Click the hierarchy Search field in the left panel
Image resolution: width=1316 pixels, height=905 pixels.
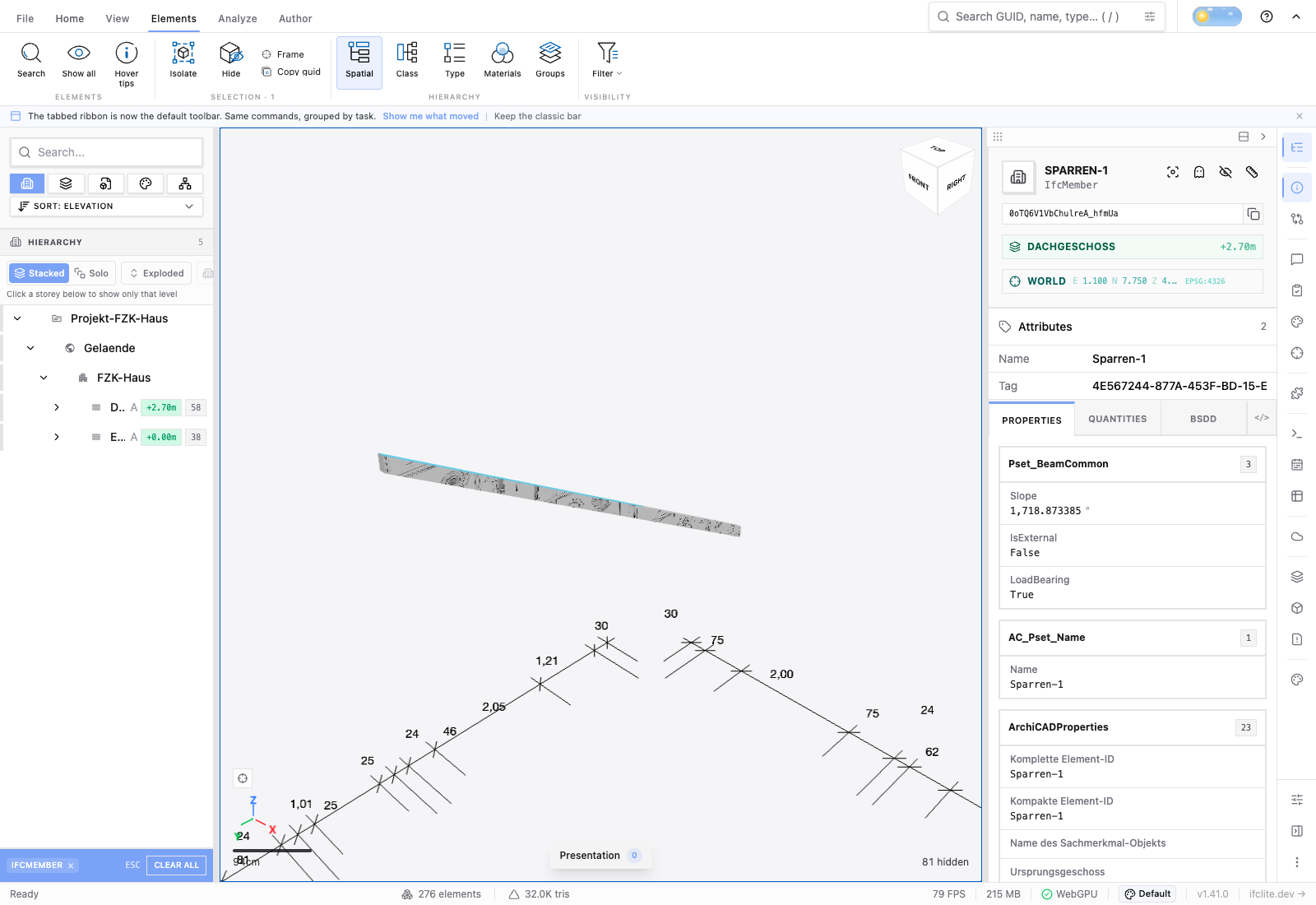(x=106, y=152)
